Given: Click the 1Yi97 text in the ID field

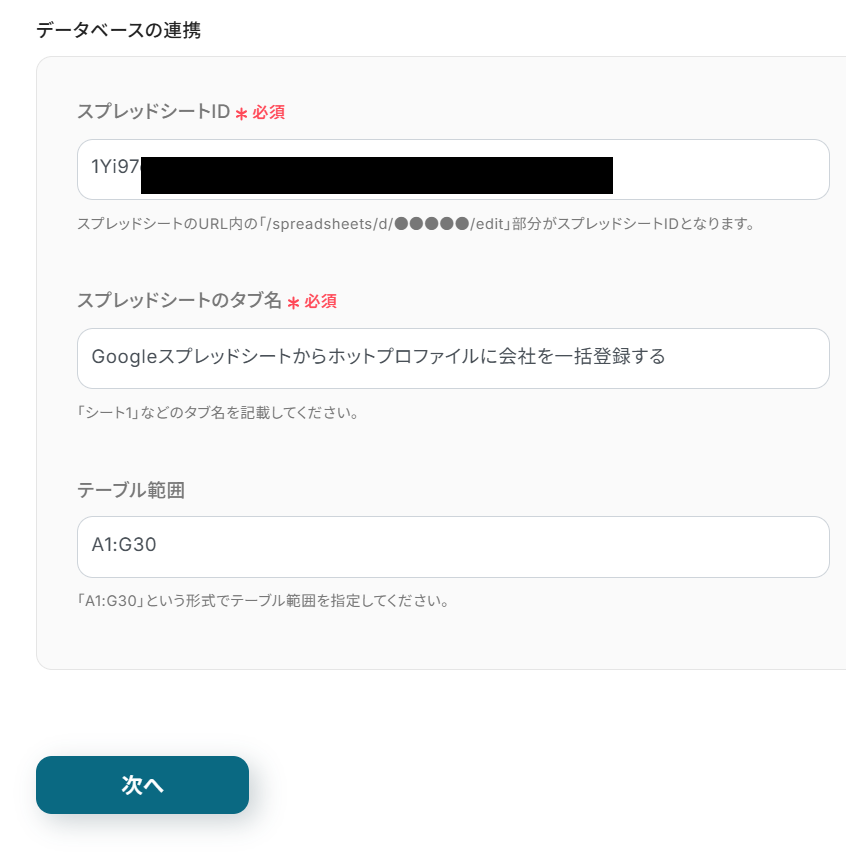Looking at the screenshot, I should point(114,167).
